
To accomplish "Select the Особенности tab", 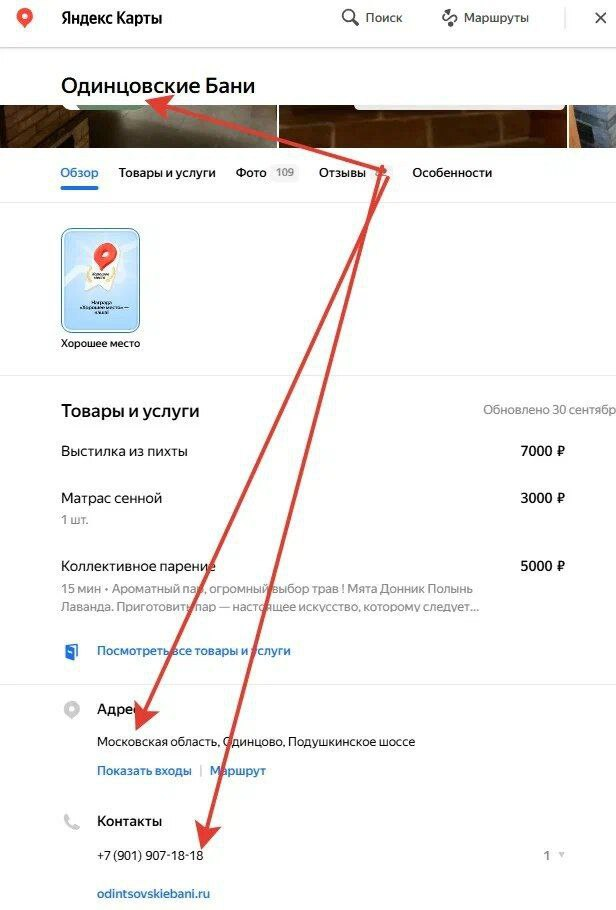I will point(452,172).
